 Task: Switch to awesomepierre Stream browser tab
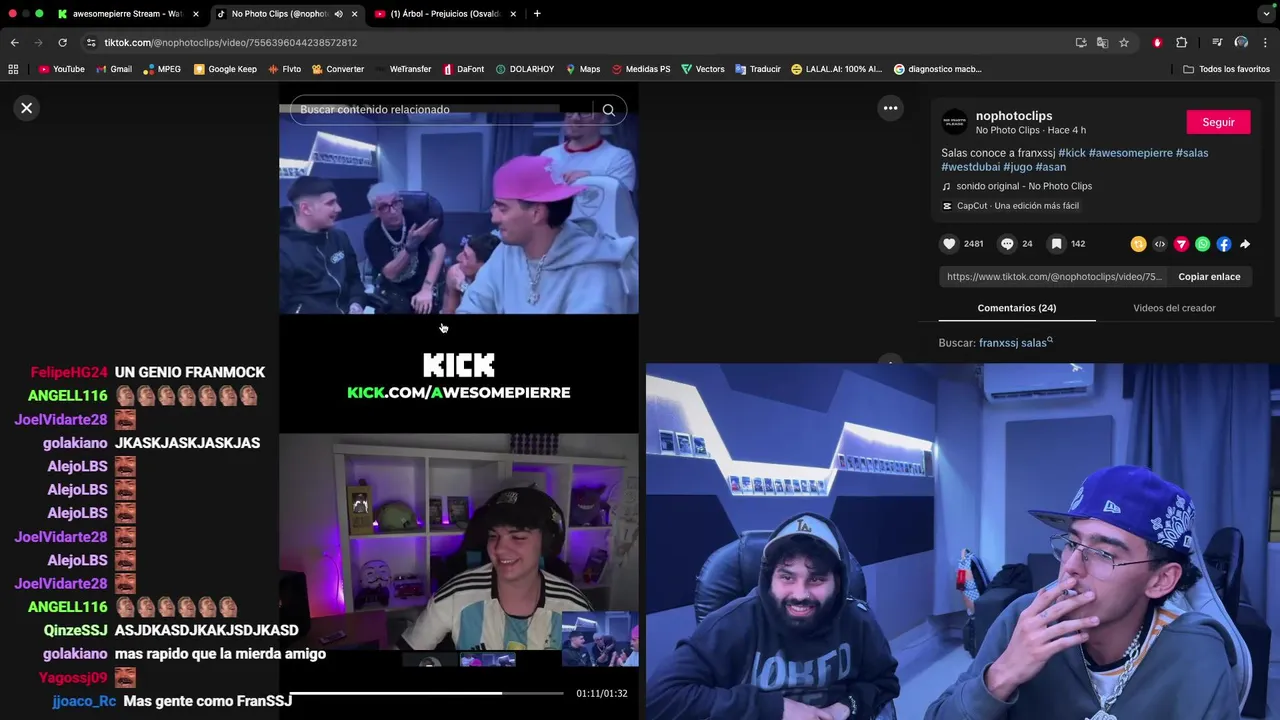click(x=127, y=14)
